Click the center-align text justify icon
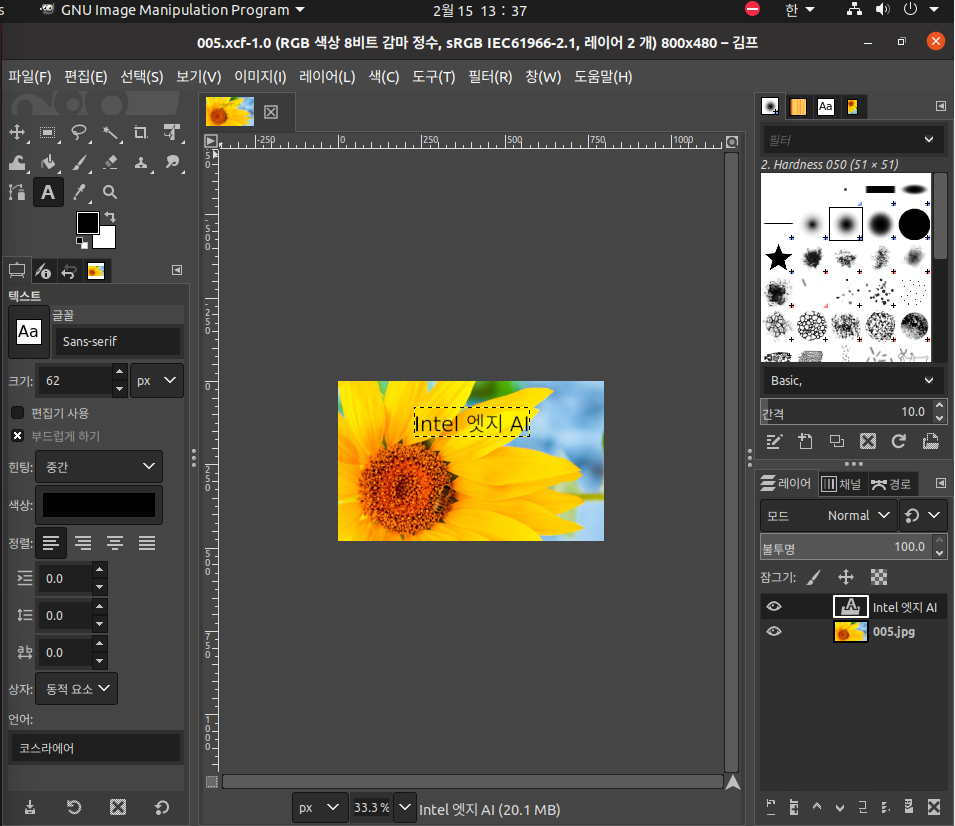 click(115, 543)
